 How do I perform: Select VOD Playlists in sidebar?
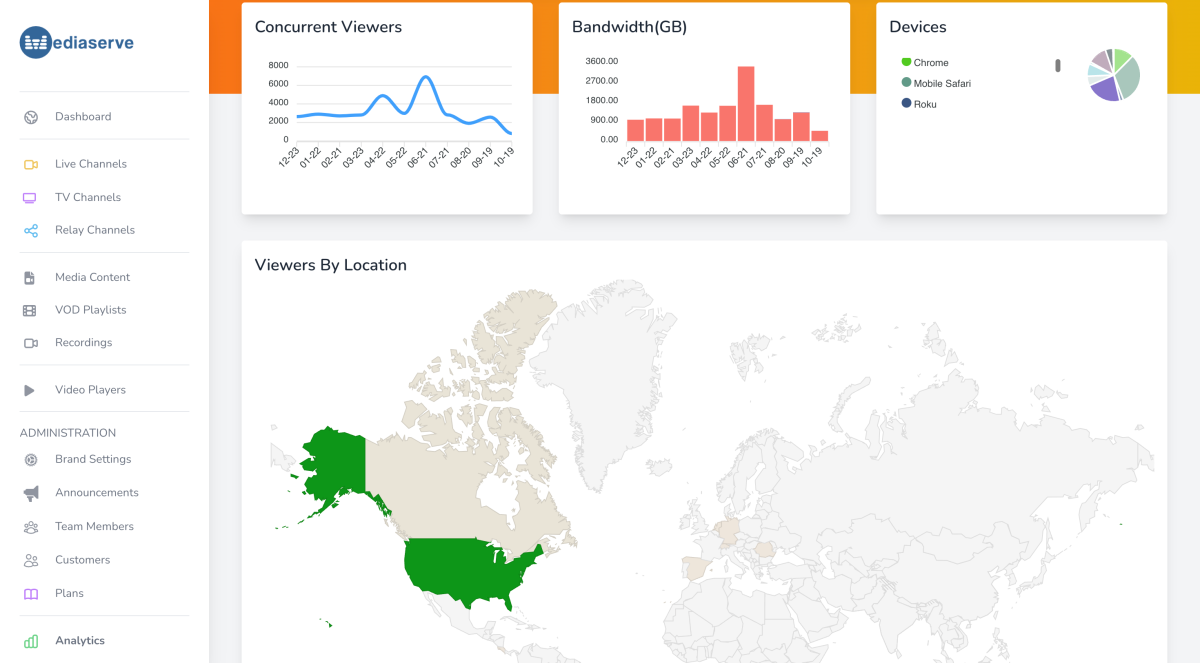point(91,310)
